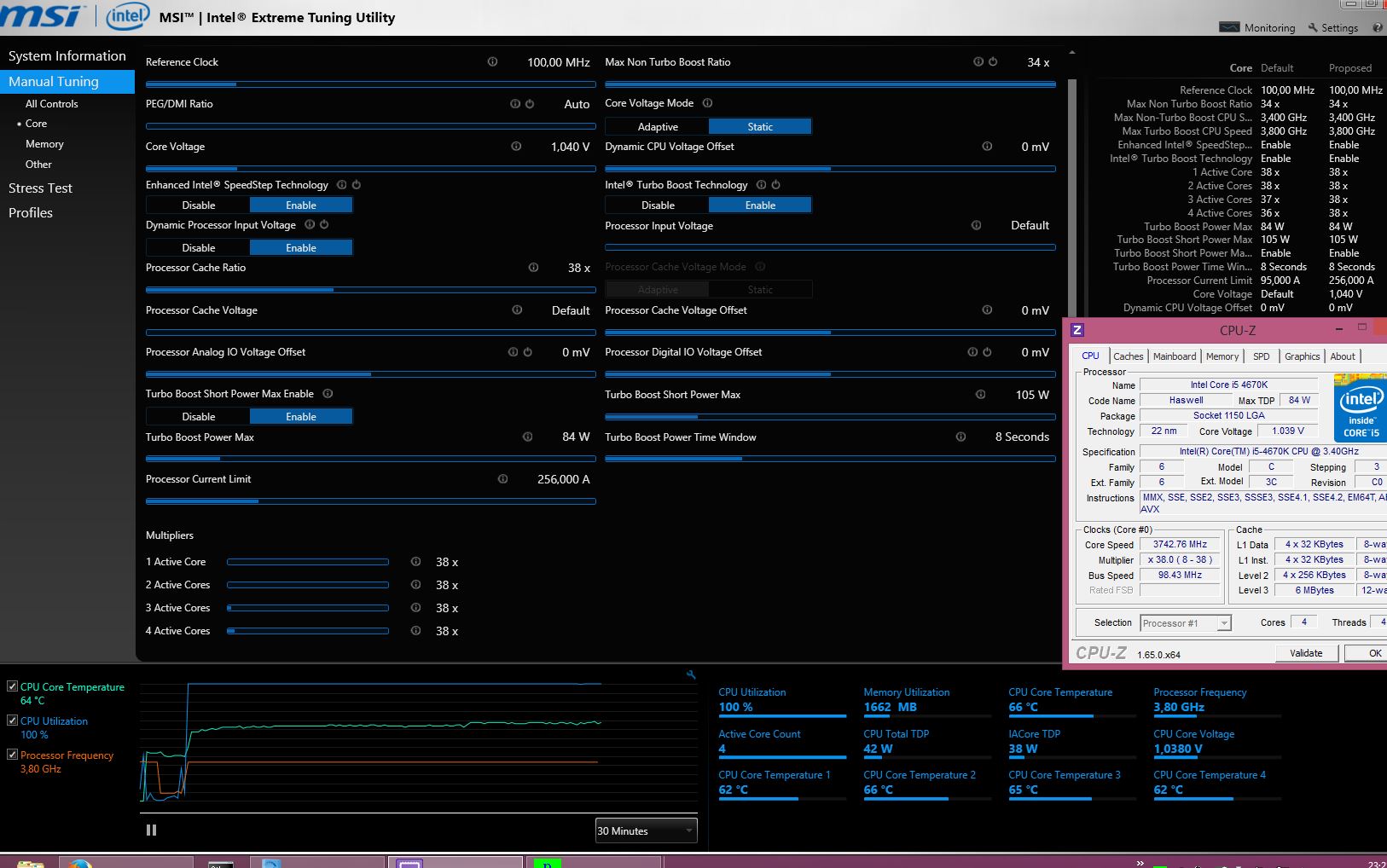
Task: Click the help question mark icon near Settings
Action: [x=1377, y=27]
